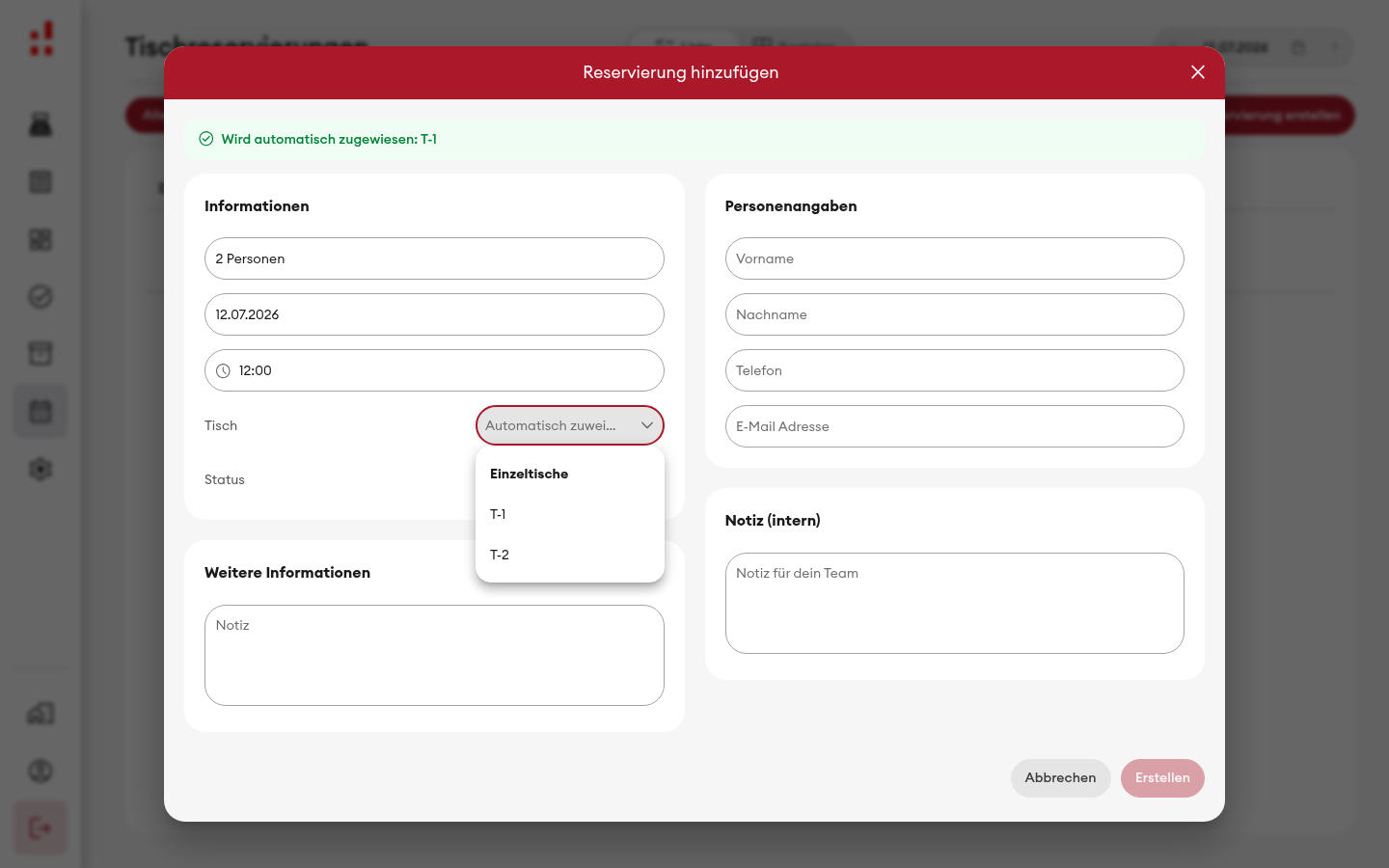Image resolution: width=1389 pixels, height=868 pixels.
Task: Click the red logo in the sidebar
Action: pyautogui.click(x=41, y=40)
